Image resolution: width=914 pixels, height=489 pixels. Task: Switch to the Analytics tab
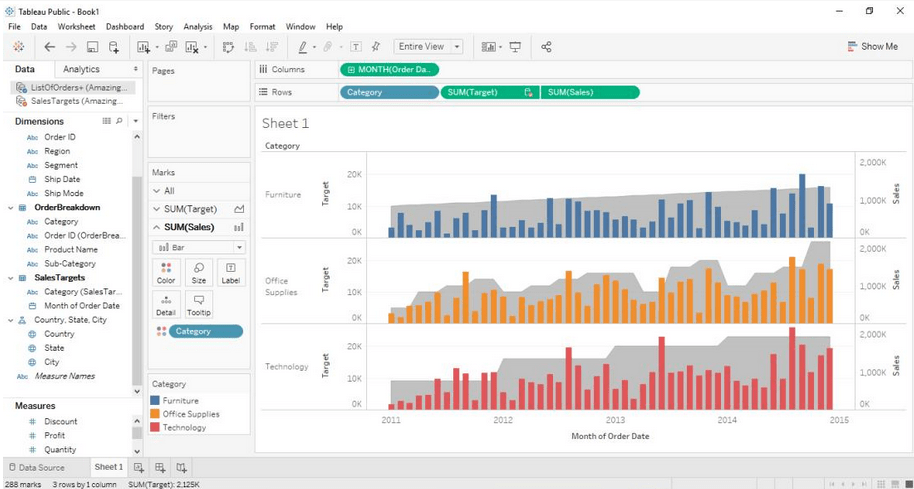point(81,69)
